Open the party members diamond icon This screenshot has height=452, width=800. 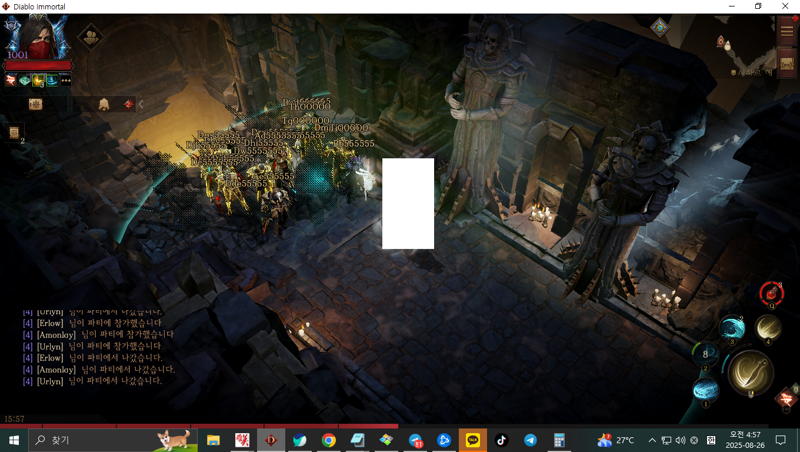(x=90, y=37)
